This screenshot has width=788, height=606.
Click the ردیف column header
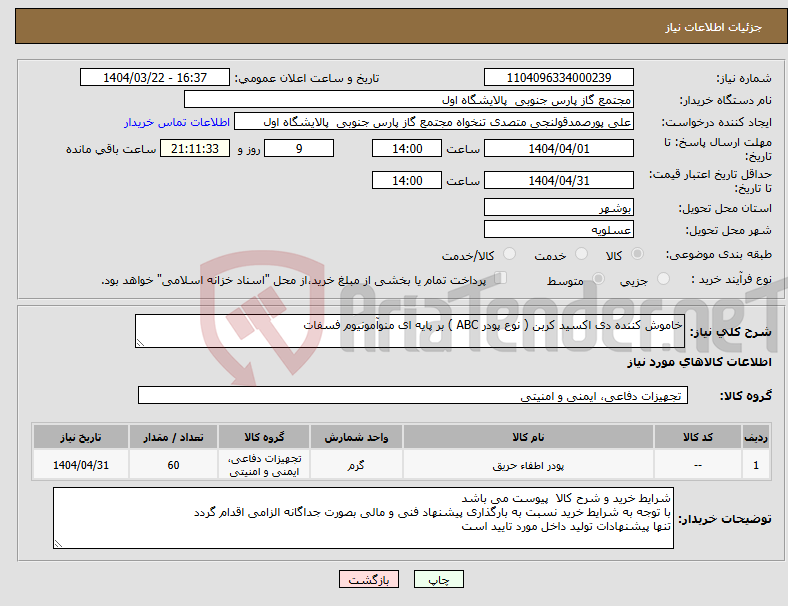[755, 437]
